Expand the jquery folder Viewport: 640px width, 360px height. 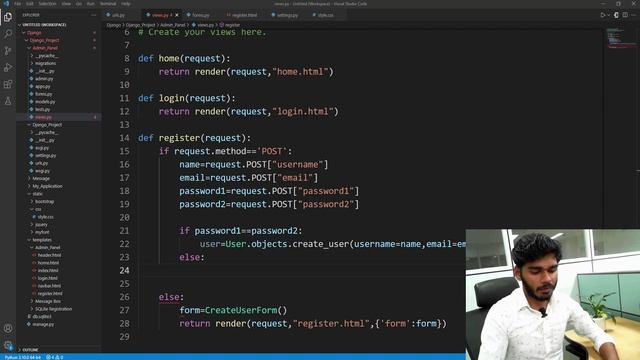click(x=41, y=224)
